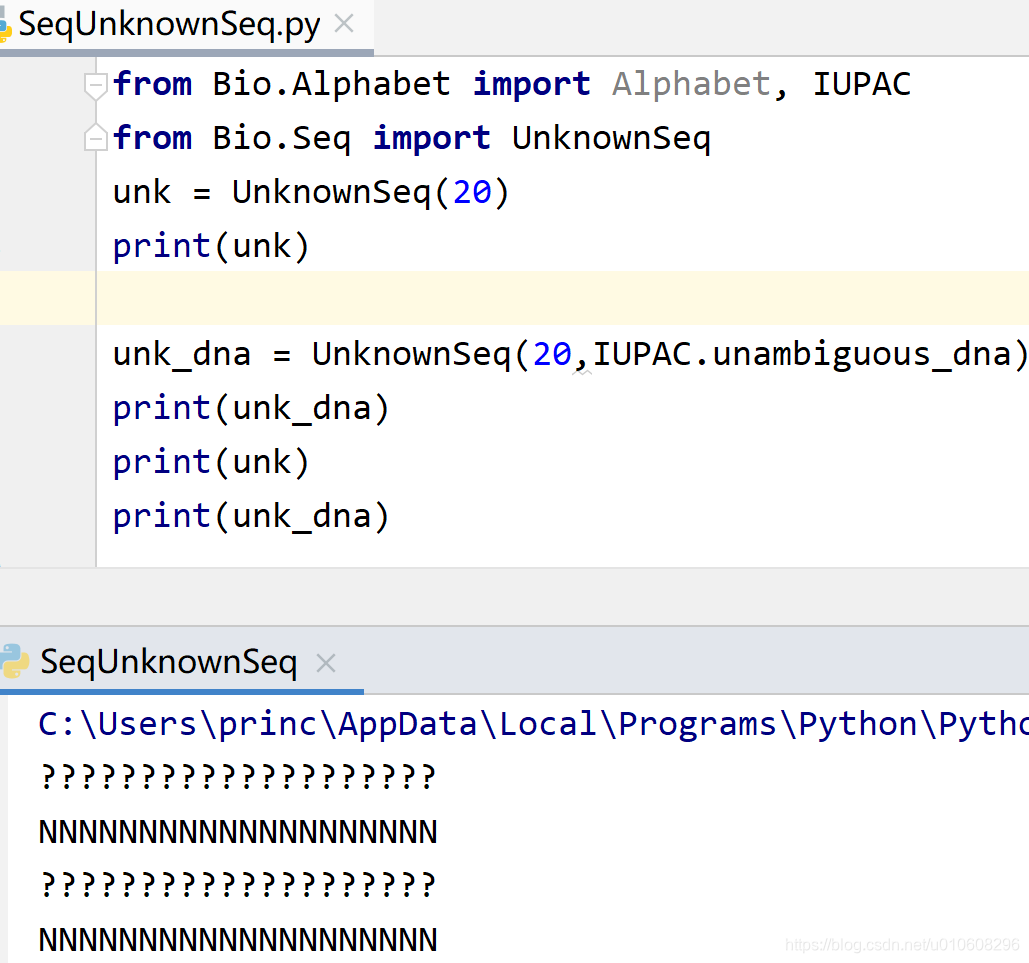1029x963 pixels.
Task: Click 'IUPAC.unambiguous_dna' argument in the code
Action: click(x=802, y=354)
